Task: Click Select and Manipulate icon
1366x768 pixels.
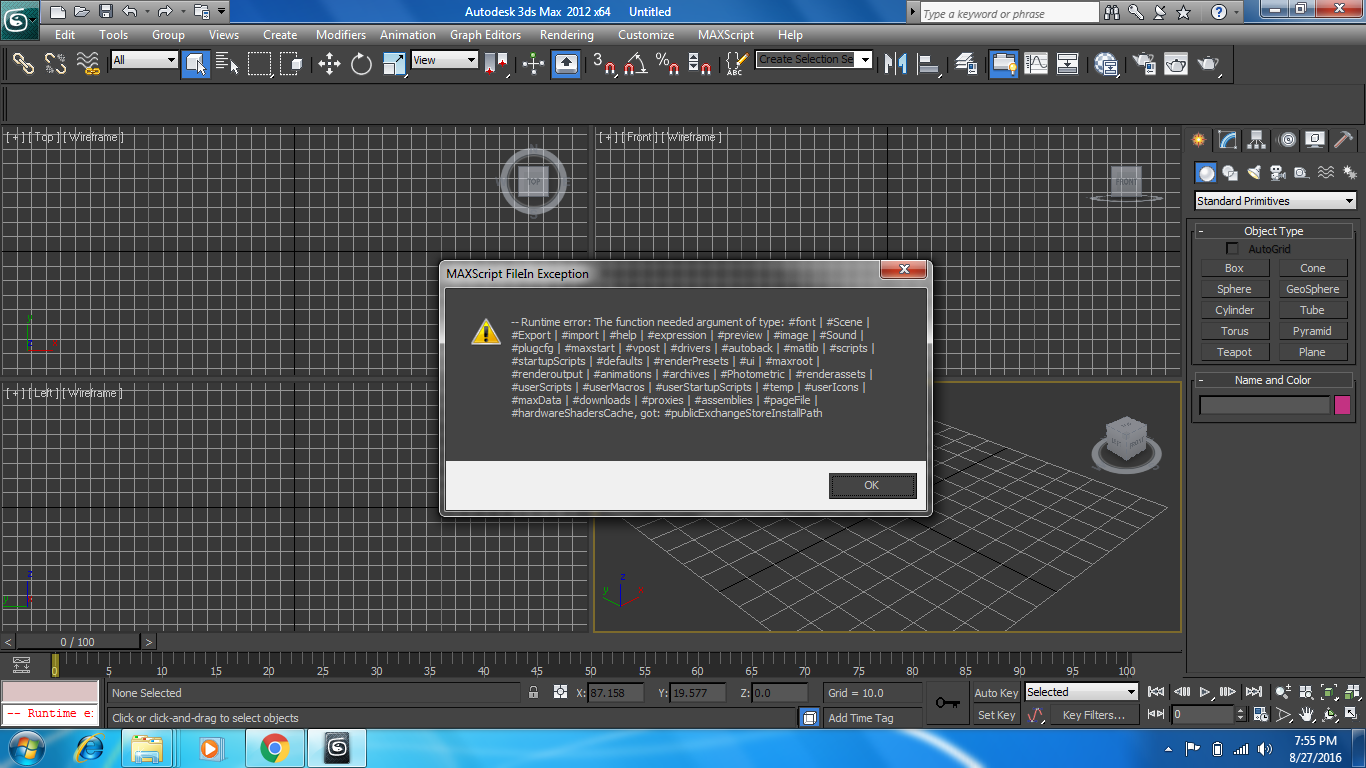Action: tap(533, 64)
